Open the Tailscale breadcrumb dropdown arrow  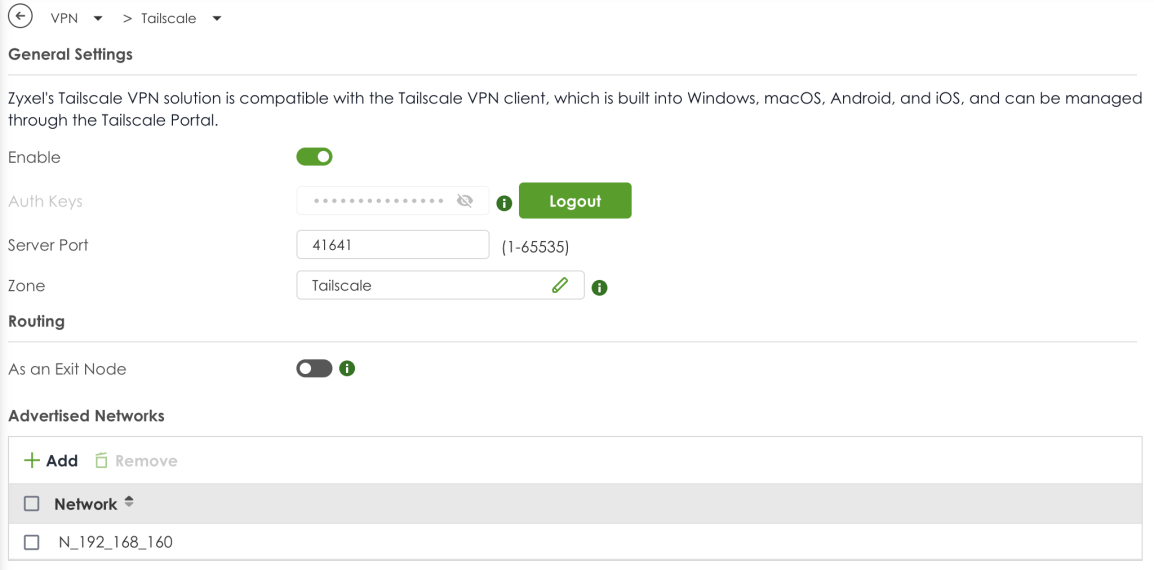pyautogui.click(x=217, y=19)
